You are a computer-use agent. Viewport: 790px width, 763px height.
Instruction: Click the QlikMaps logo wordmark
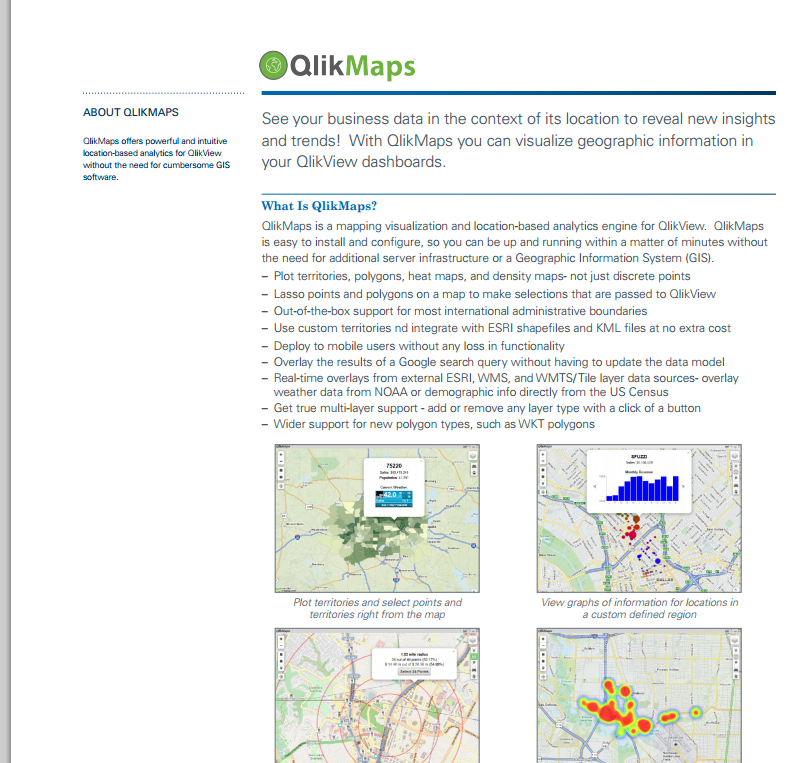tap(353, 67)
